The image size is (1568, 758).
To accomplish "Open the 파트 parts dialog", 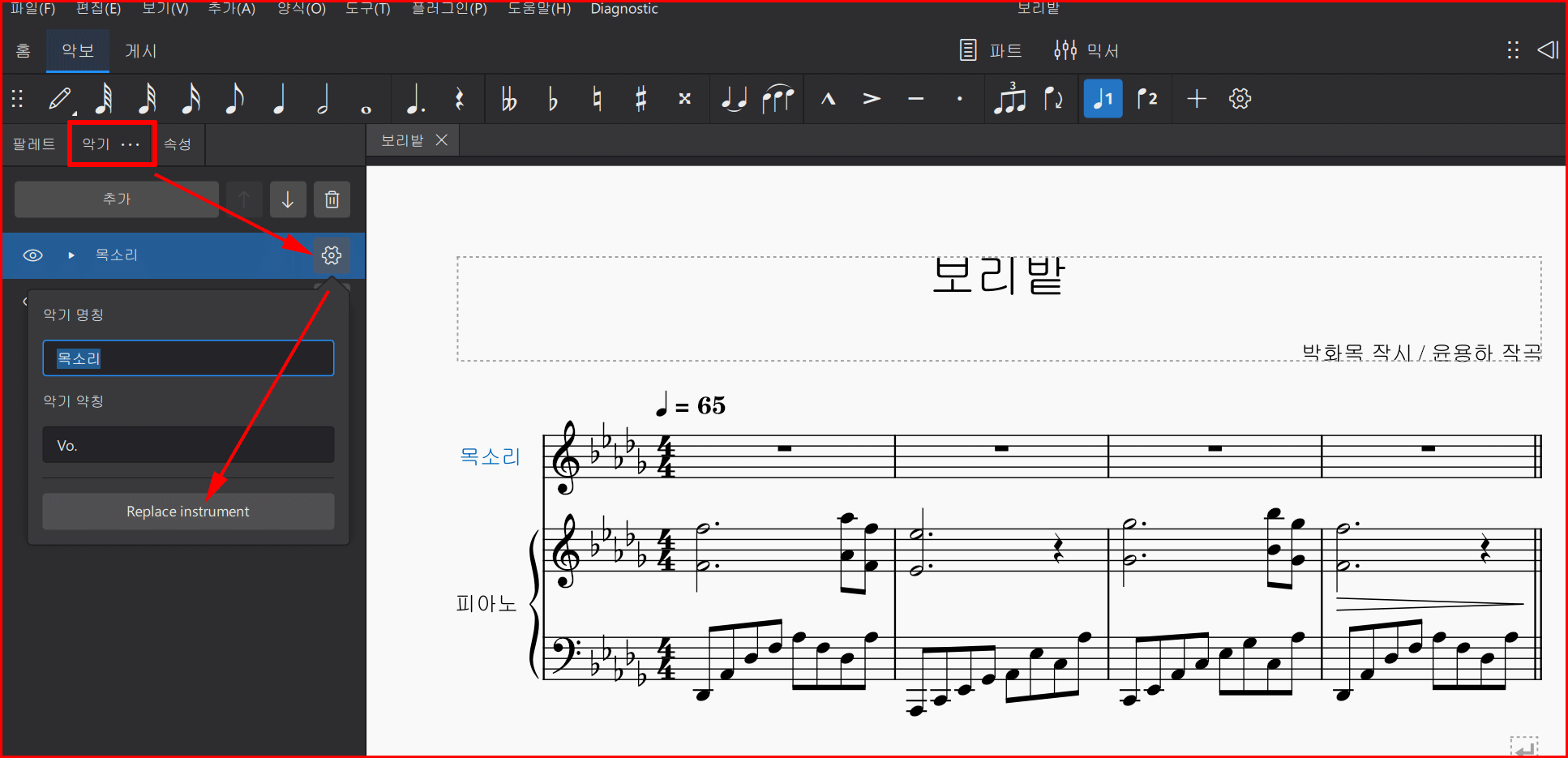I will pyautogui.click(x=991, y=51).
